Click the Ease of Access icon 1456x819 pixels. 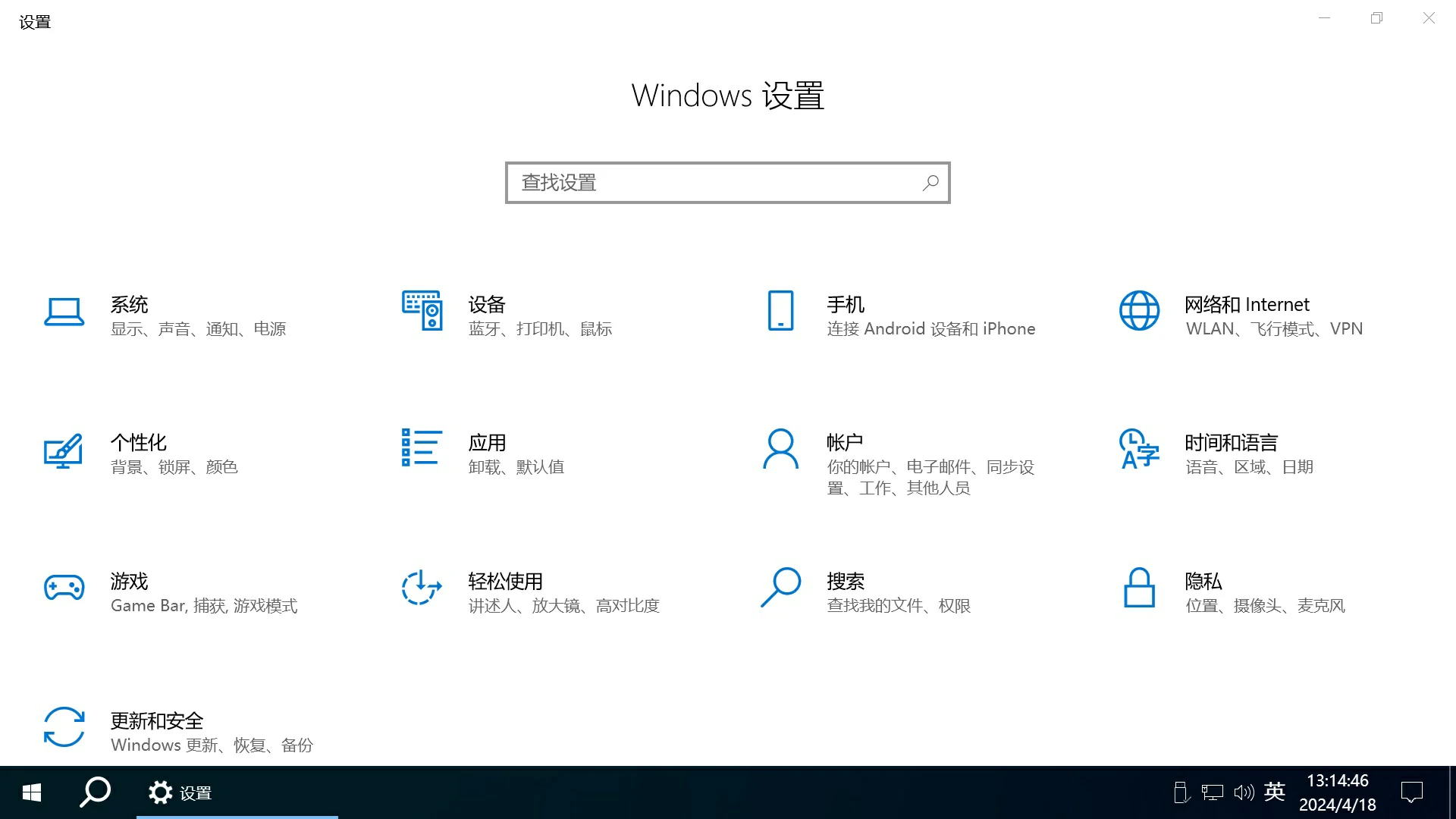(x=422, y=588)
